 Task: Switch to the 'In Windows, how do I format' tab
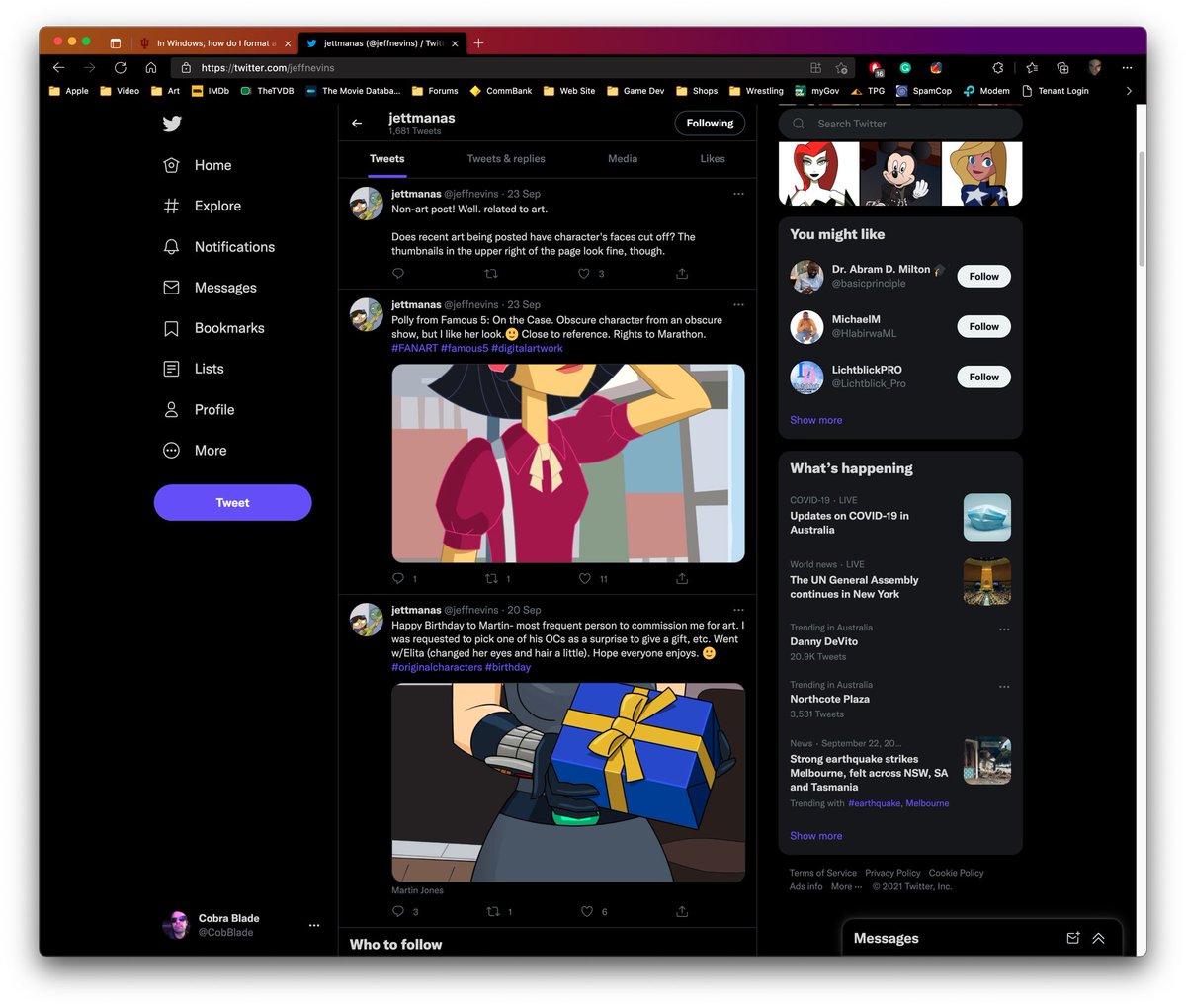214,43
